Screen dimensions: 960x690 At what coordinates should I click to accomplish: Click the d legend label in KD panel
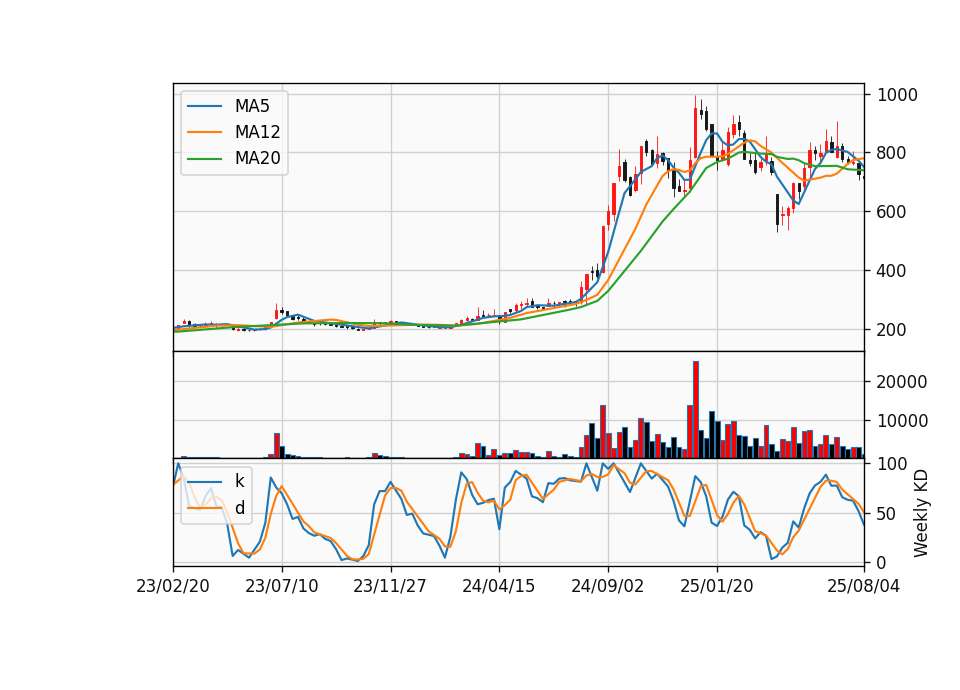pos(239,508)
